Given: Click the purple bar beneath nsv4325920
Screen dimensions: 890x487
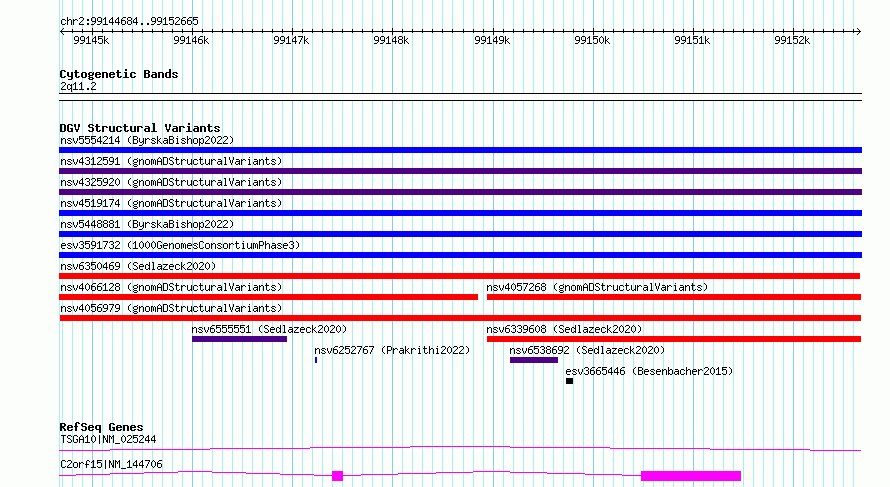Looking at the screenshot, I should pyautogui.click(x=460, y=192).
